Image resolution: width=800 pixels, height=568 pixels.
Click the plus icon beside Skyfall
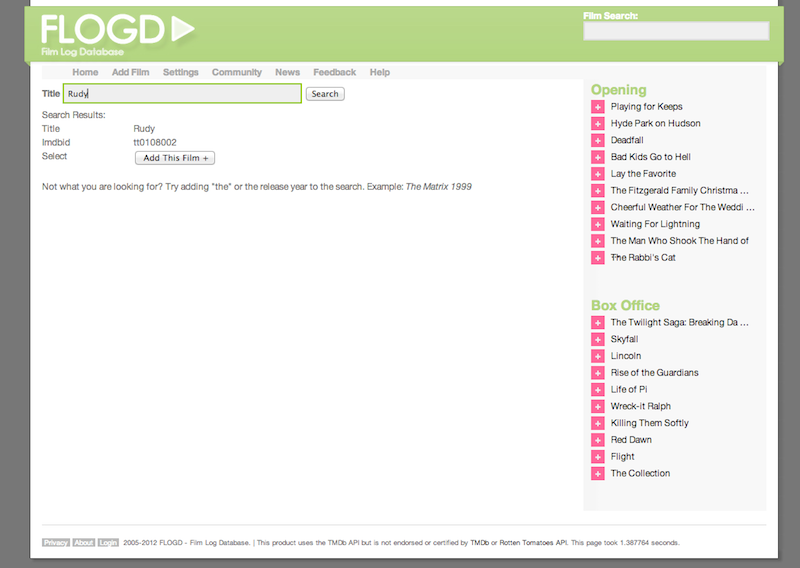tap(597, 339)
